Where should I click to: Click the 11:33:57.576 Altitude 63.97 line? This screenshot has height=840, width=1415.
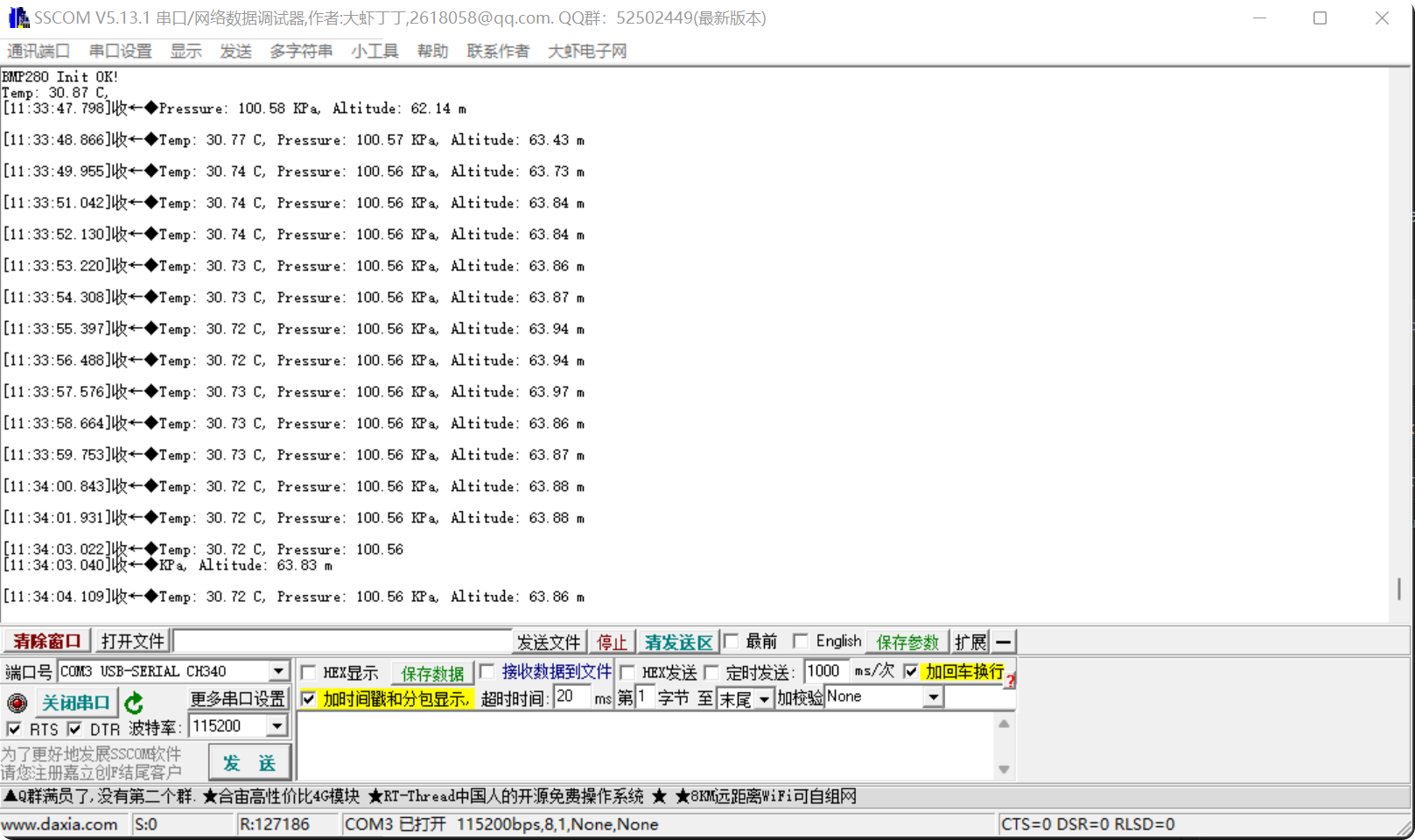coord(293,392)
